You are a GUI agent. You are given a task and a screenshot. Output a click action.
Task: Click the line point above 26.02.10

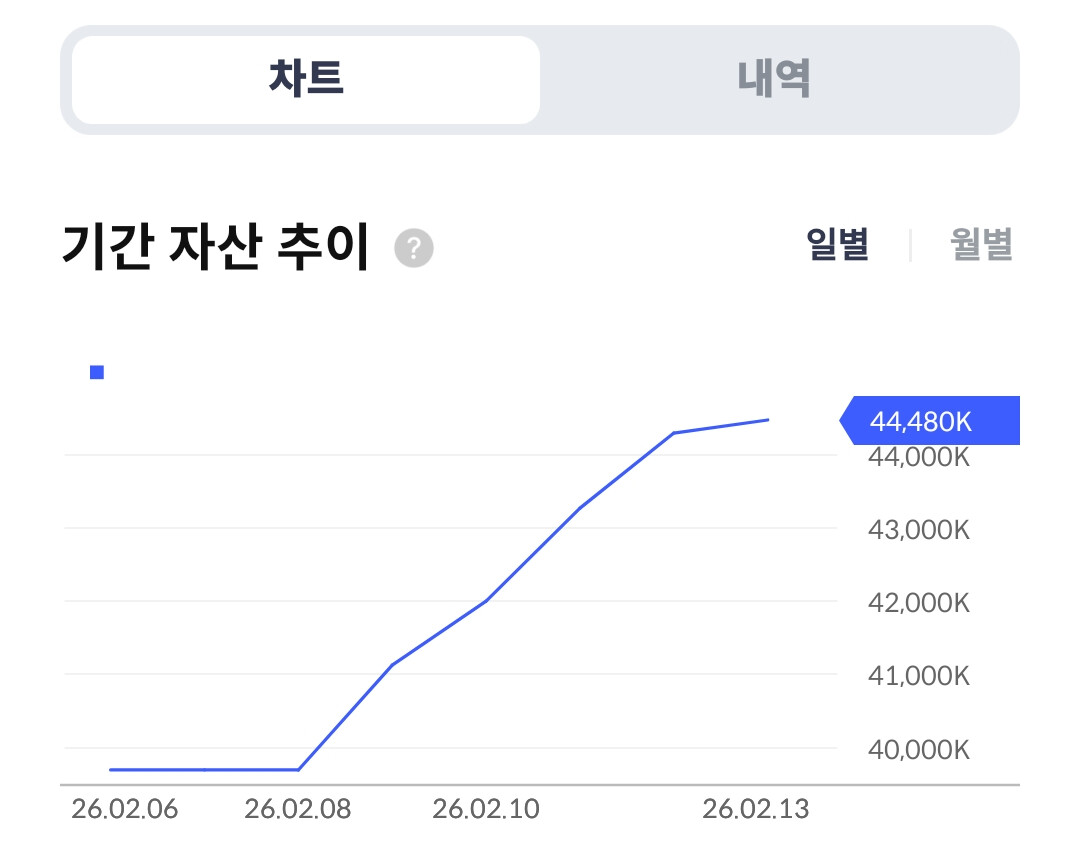tap(486, 601)
